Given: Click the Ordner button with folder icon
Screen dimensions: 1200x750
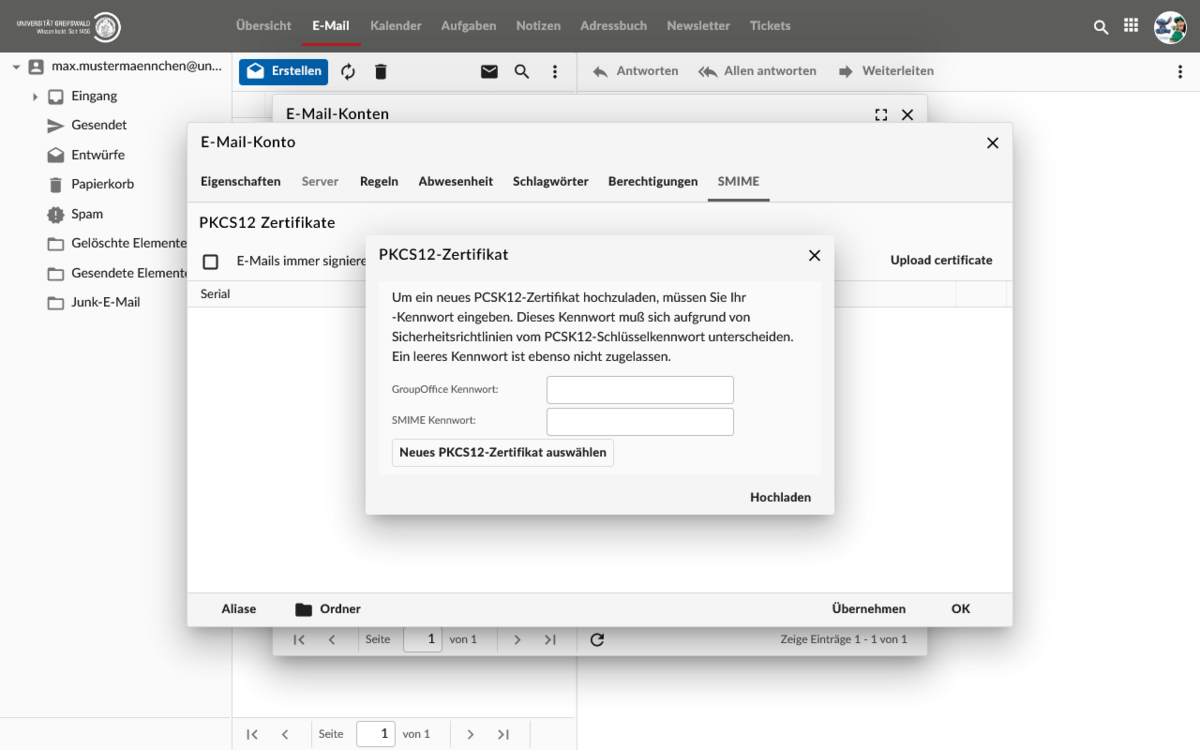Looking at the screenshot, I should (328, 609).
